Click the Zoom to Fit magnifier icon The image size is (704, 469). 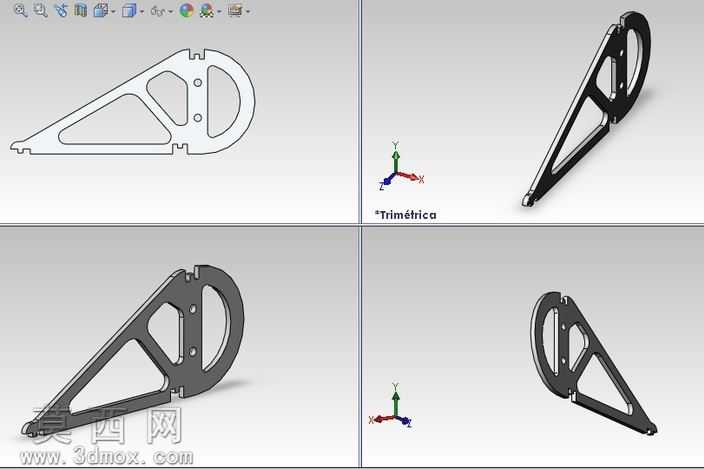pos(20,10)
